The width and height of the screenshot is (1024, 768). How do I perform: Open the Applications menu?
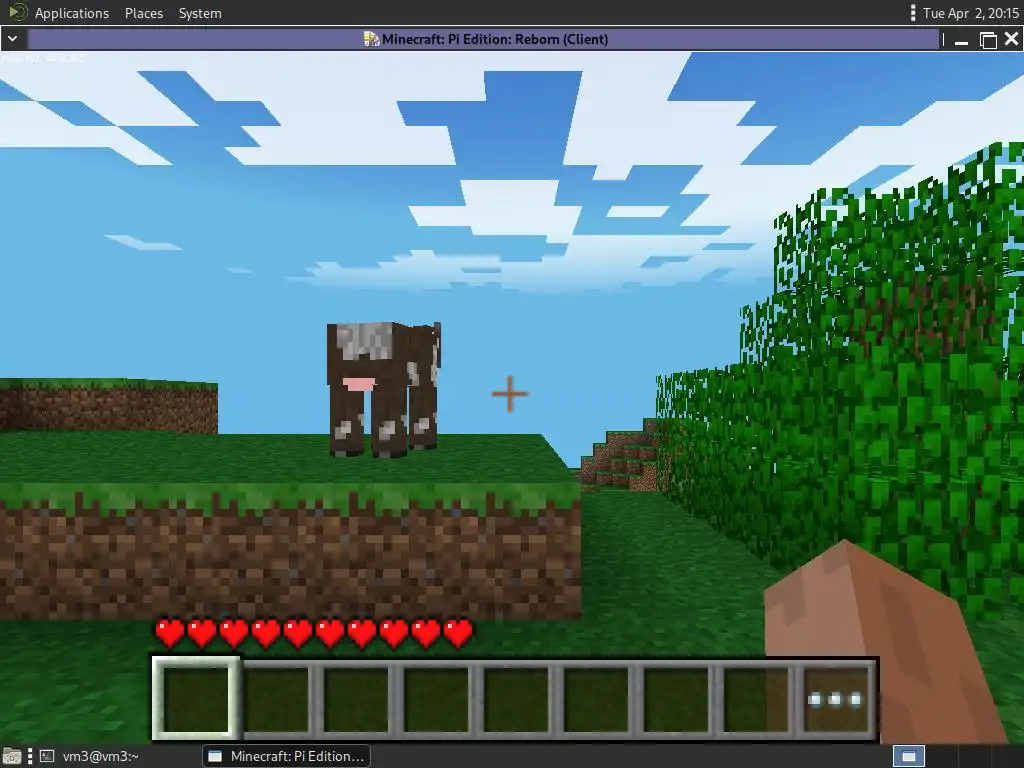[72, 13]
